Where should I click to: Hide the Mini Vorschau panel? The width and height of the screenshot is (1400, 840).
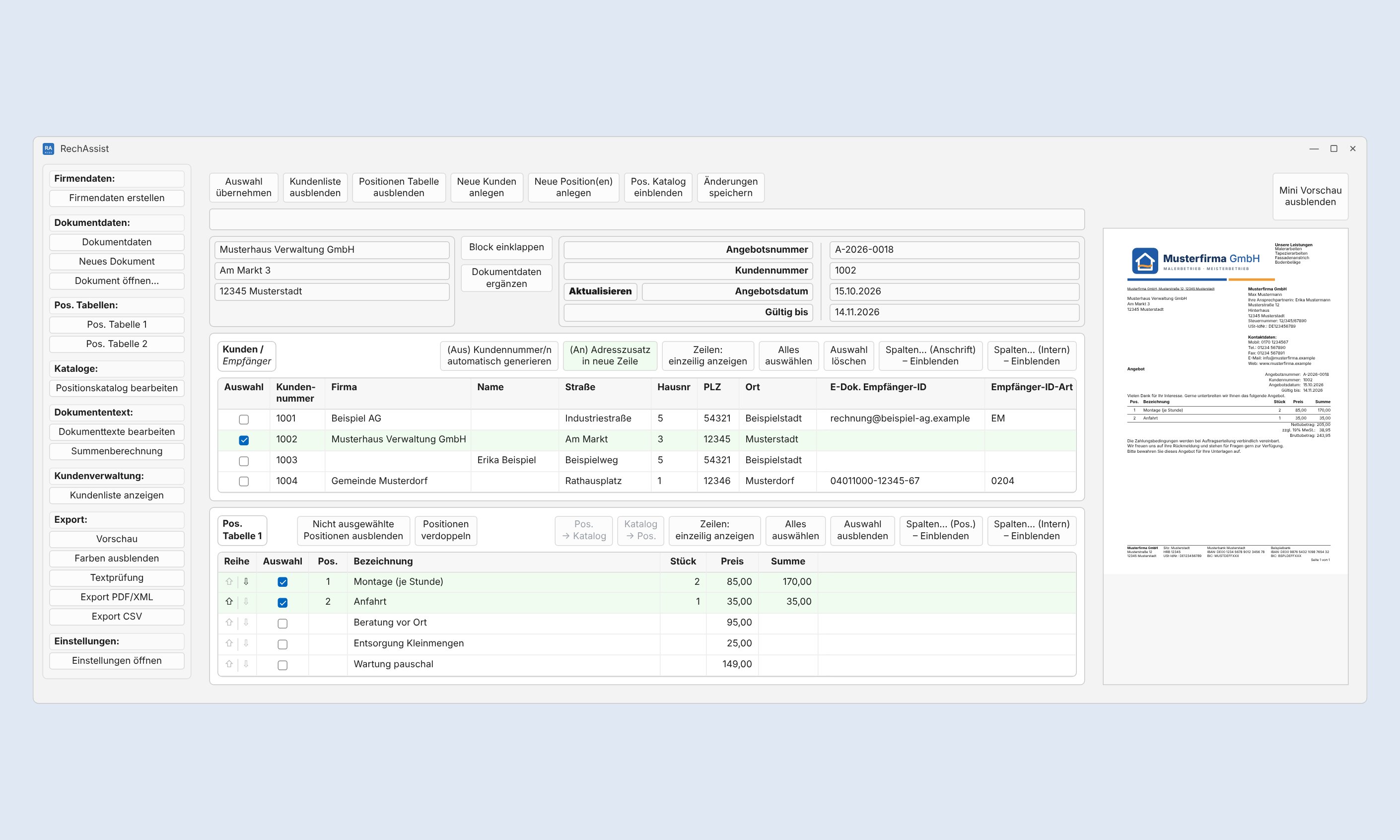tap(1310, 197)
